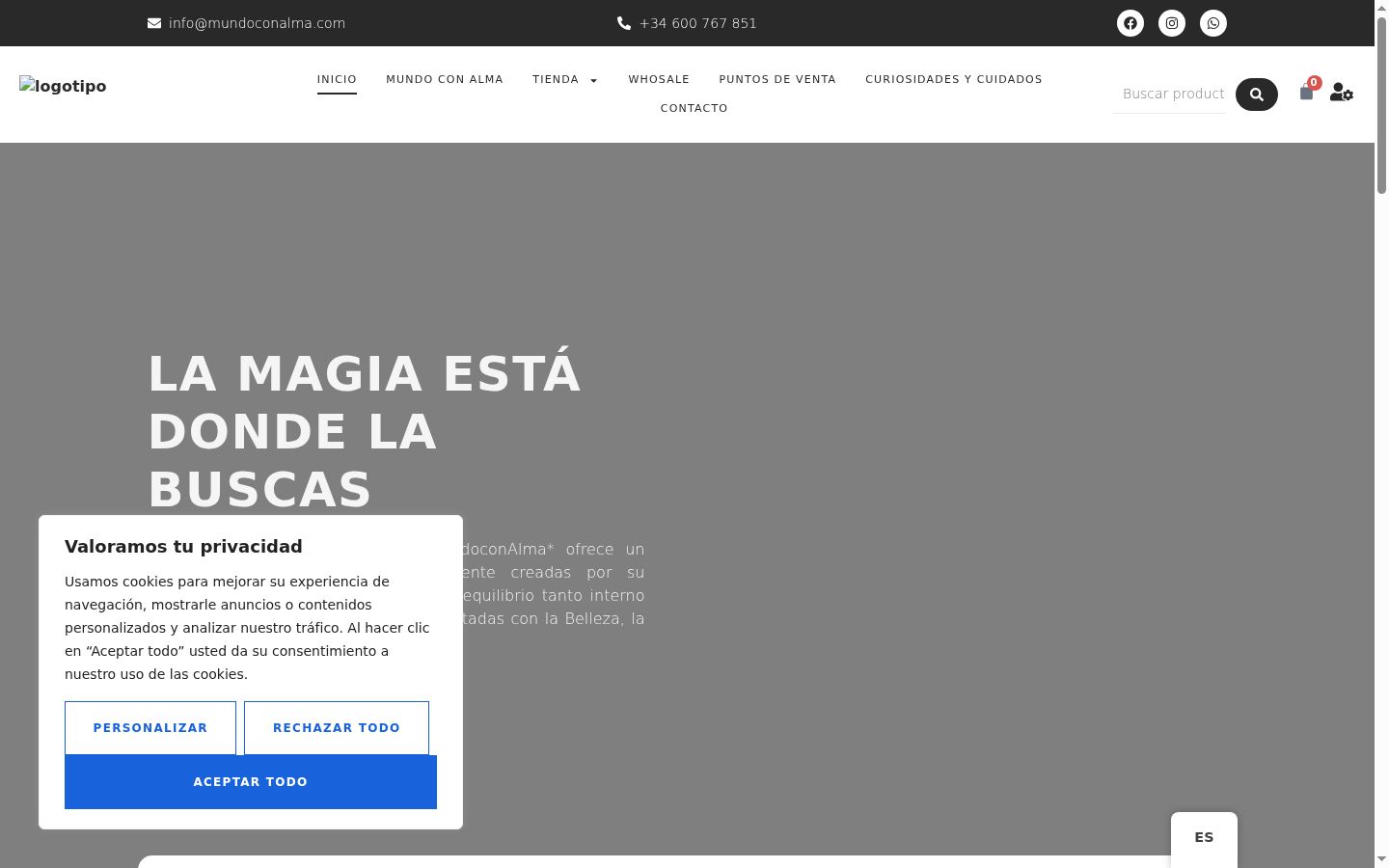Image resolution: width=1389 pixels, height=868 pixels.
Task: Expand the Tienda dropdown arrow
Action: [594, 80]
